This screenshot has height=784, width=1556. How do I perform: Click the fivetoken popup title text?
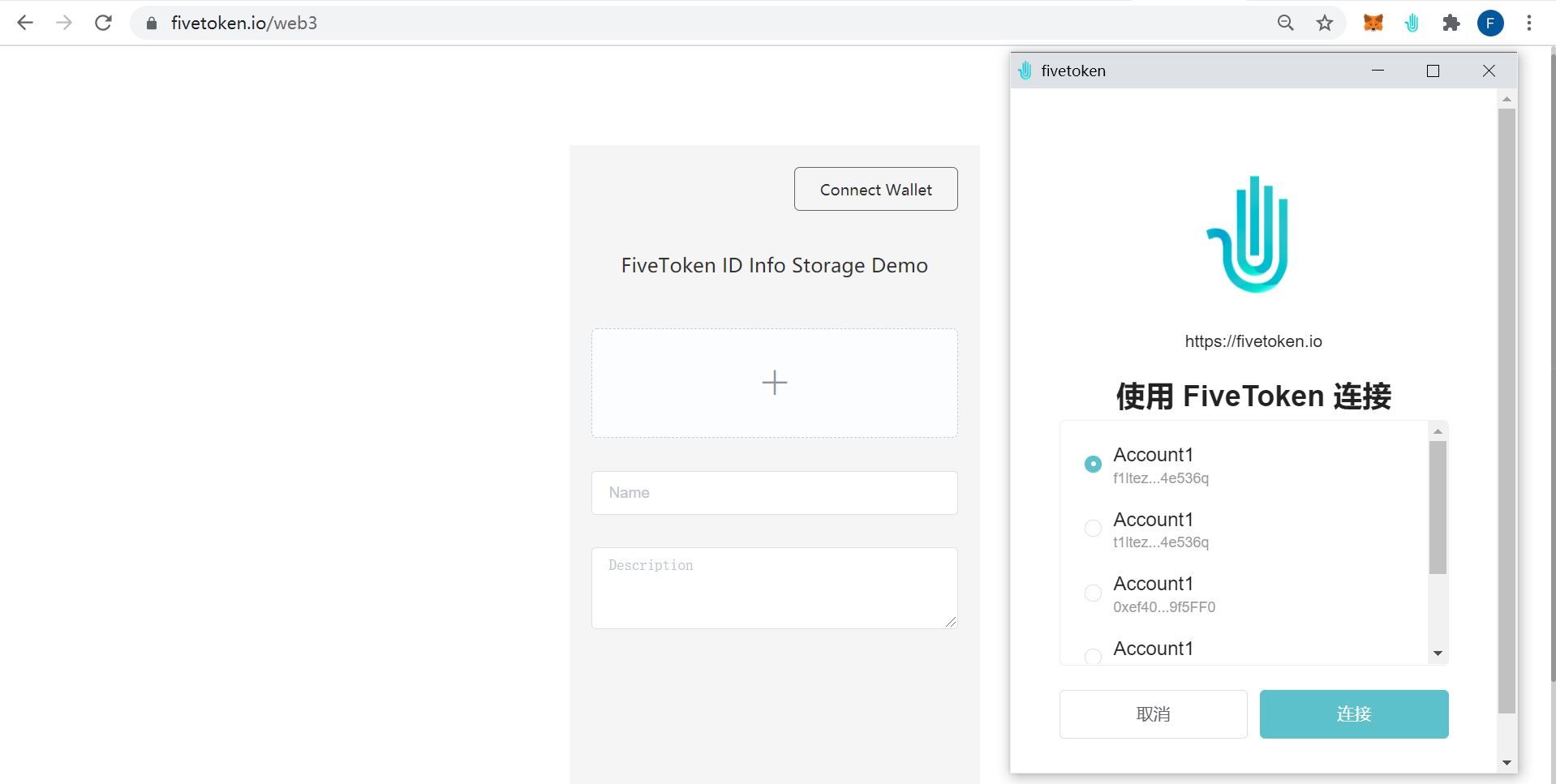pyautogui.click(x=1073, y=71)
